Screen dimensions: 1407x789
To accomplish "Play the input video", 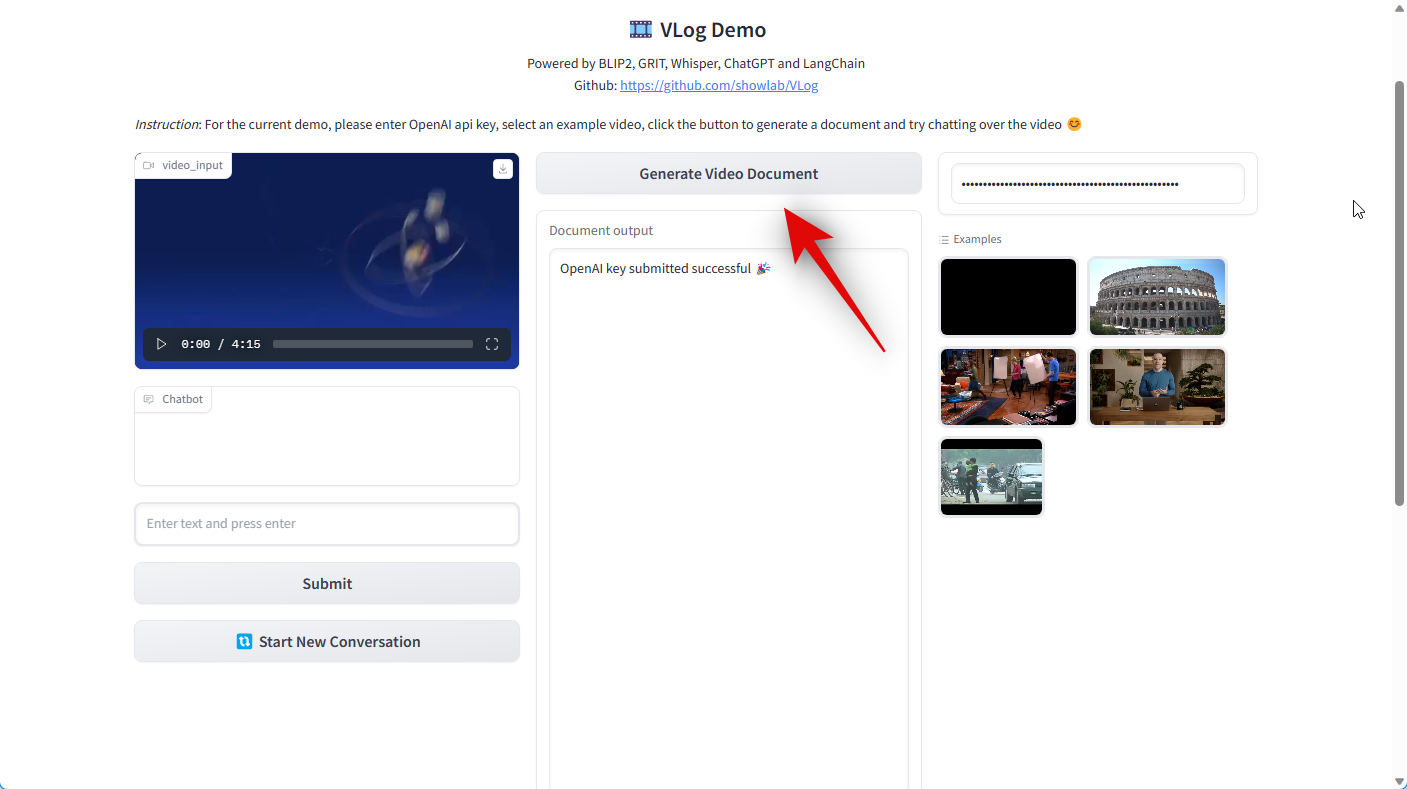I will coord(161,344).
